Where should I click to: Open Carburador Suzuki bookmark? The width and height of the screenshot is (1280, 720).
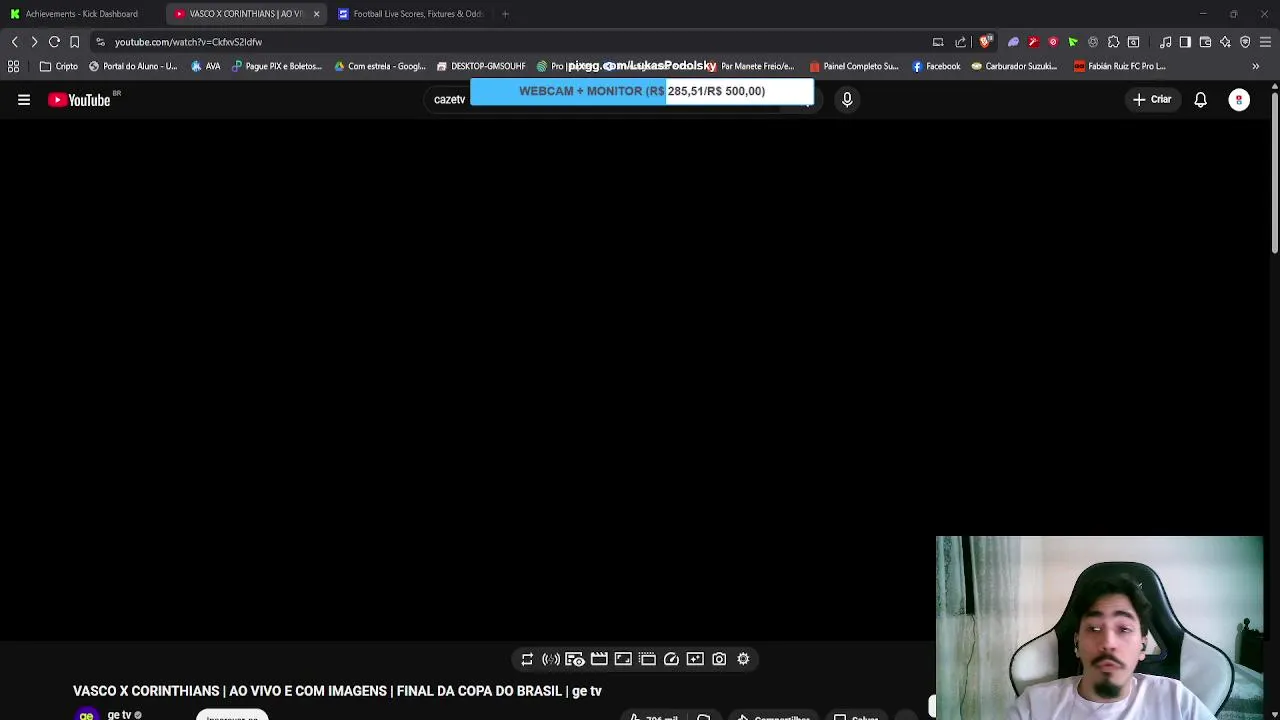click(1014, 66)
